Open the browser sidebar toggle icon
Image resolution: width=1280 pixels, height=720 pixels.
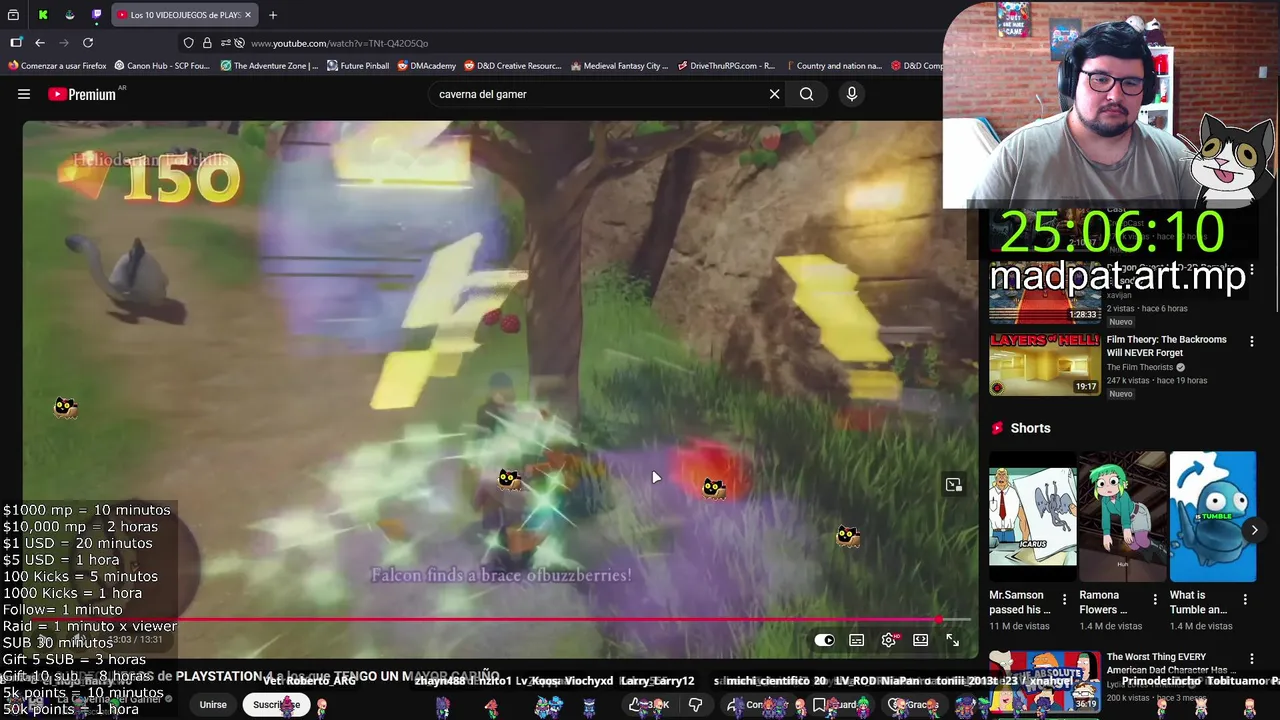click(x=16, y=43)
